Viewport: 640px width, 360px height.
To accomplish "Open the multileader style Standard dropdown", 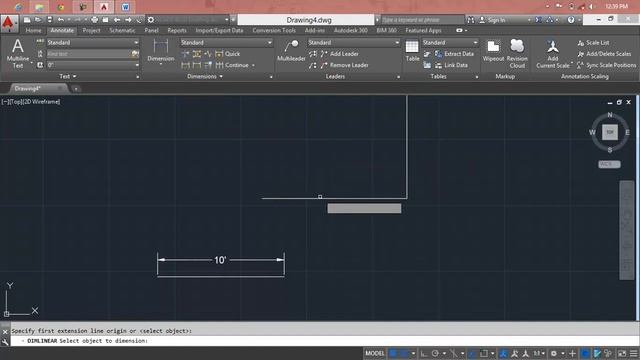I will (x=353, y=42).
